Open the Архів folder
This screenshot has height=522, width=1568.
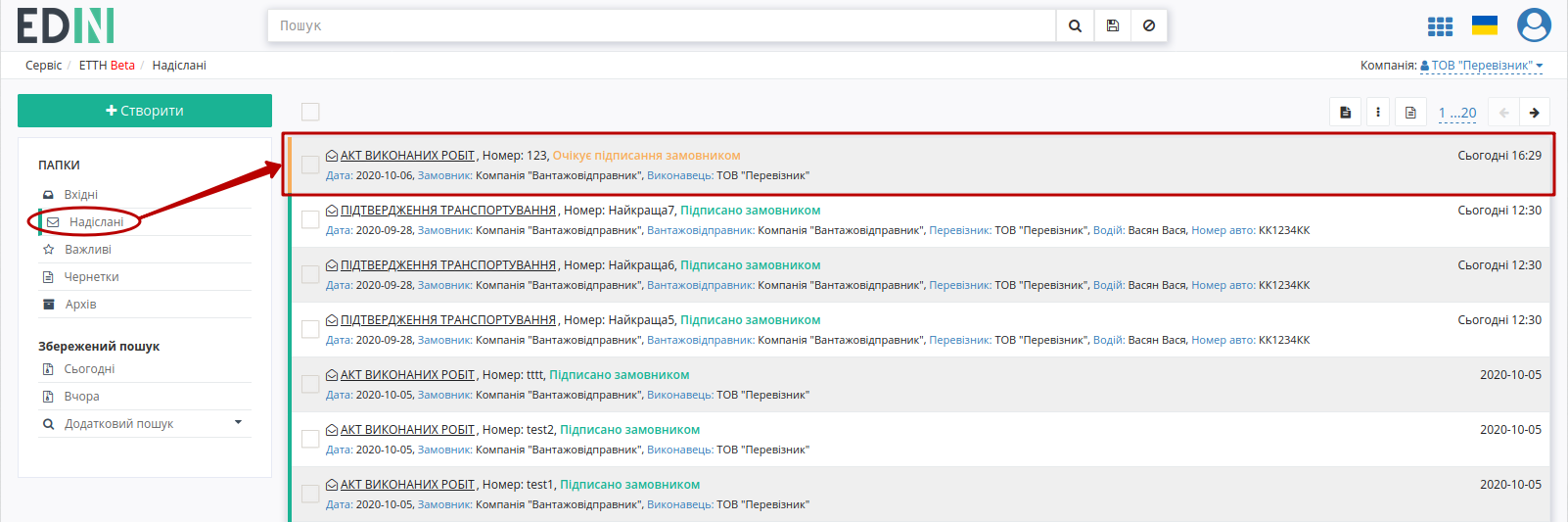(80, 305)
